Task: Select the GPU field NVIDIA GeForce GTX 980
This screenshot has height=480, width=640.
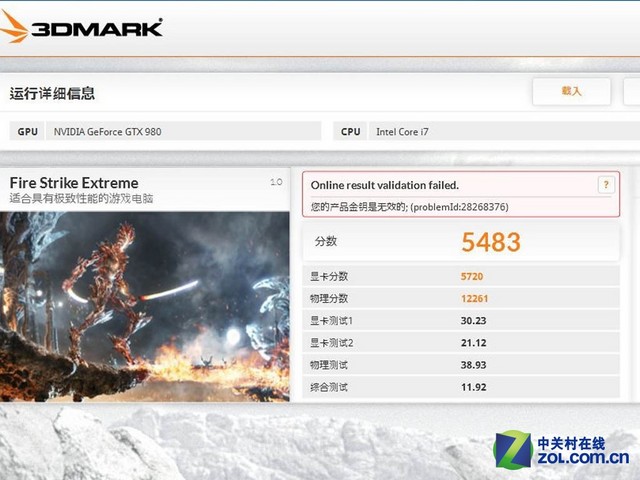Action: (x=183, y=131)
